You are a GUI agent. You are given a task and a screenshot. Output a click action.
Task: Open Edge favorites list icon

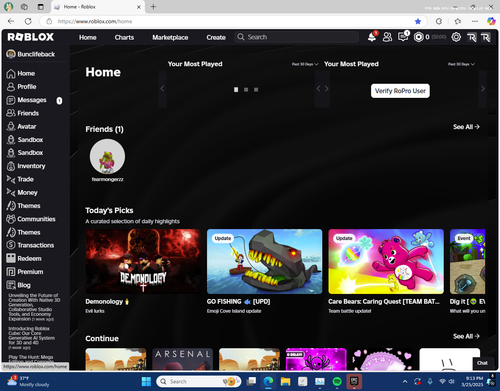click(x=458, y=21)
